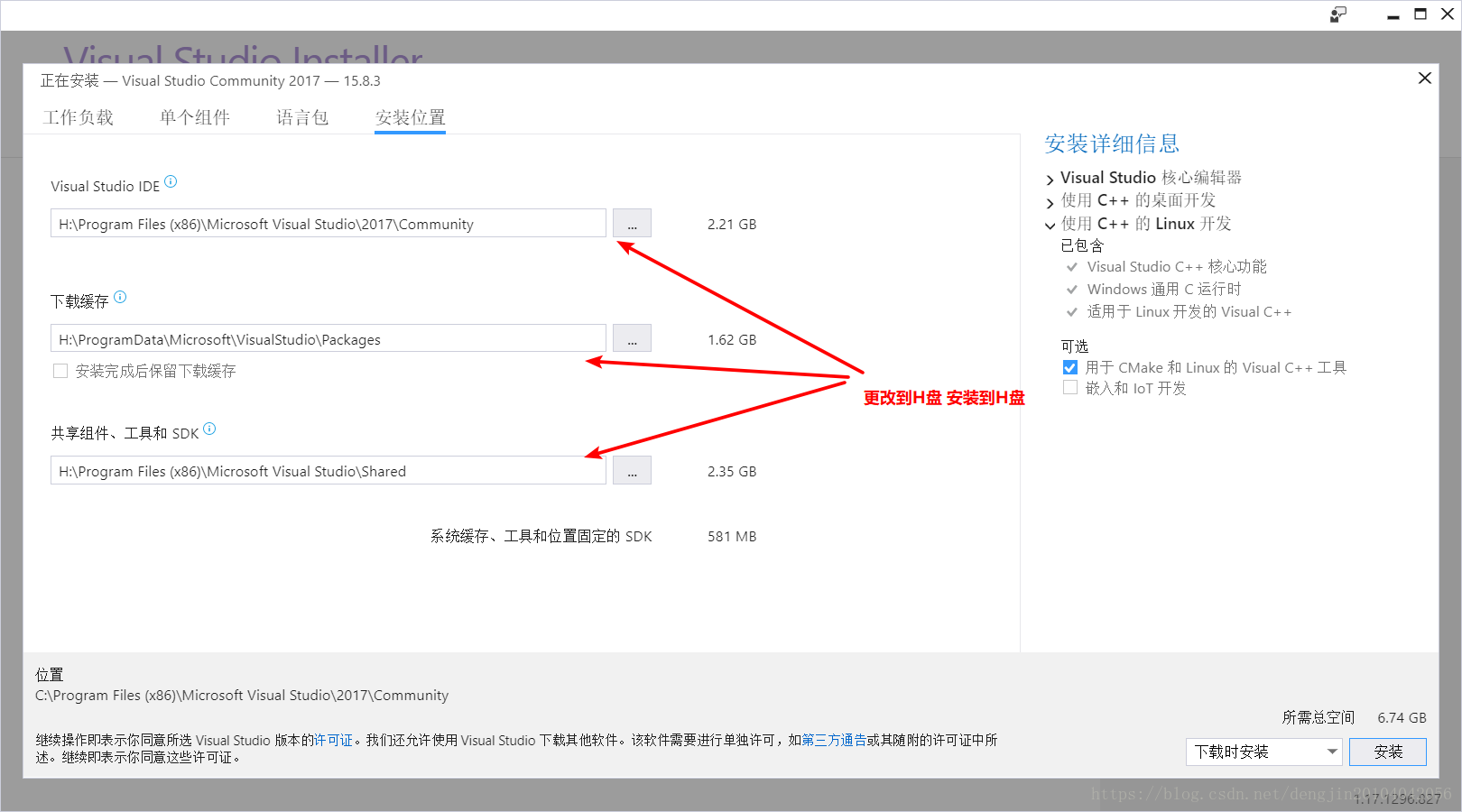Browse for the shared components folder
This screenshot has width=1462, height=812.
tap(632, 470)
